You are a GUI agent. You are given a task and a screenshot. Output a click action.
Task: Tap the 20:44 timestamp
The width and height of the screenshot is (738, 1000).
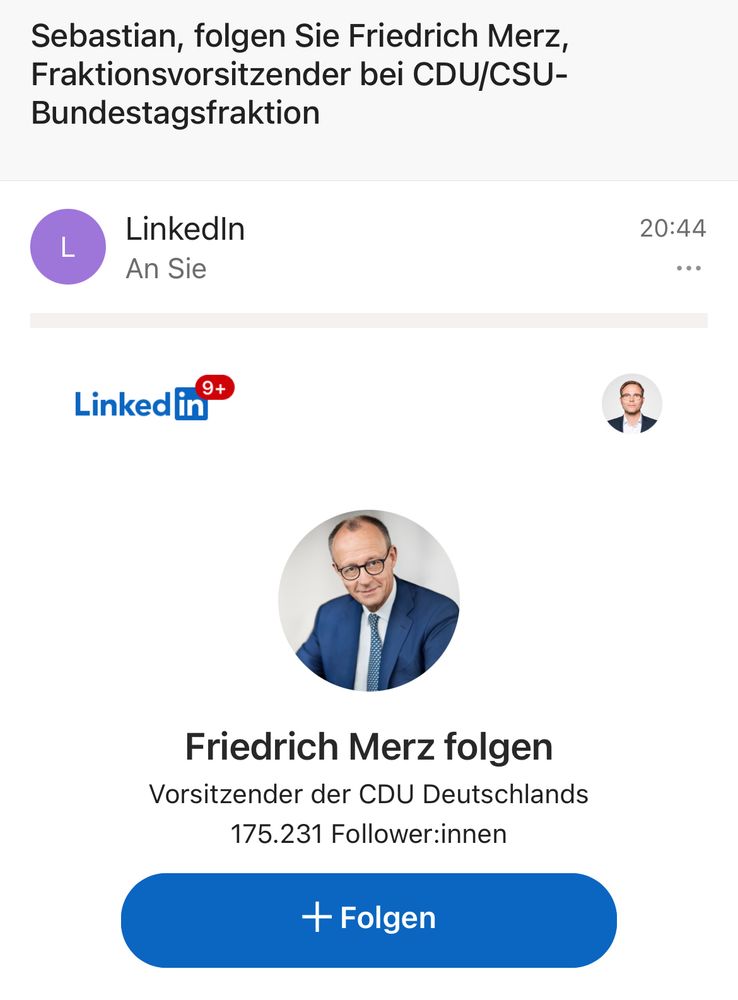[673, 228]
